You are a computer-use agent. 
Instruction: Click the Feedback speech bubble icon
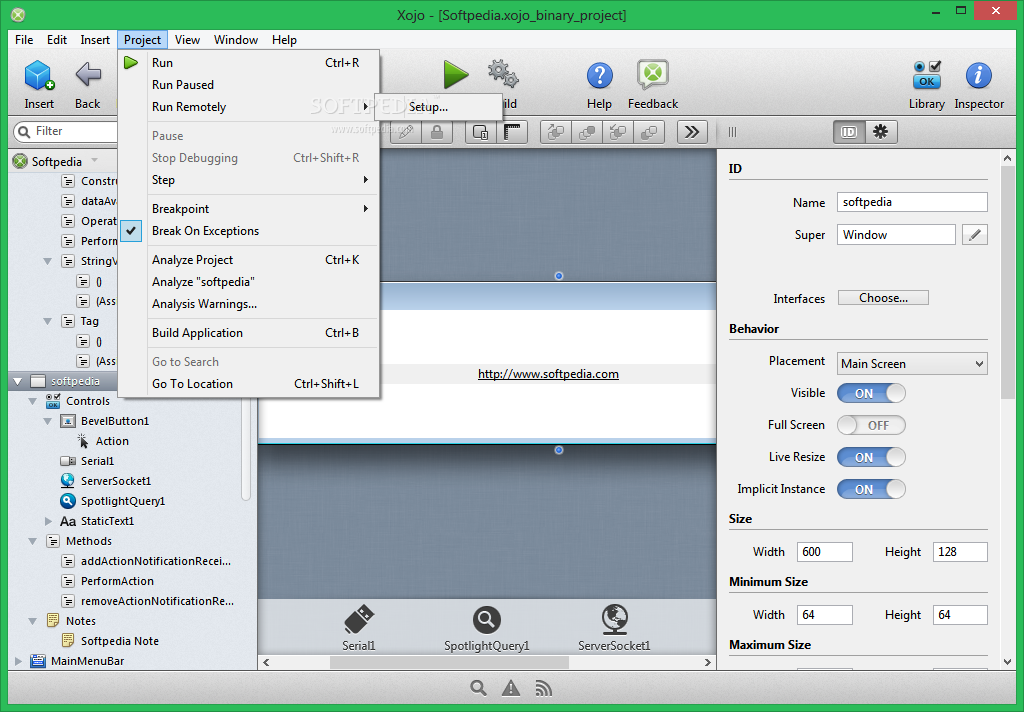tap(652, 74)
